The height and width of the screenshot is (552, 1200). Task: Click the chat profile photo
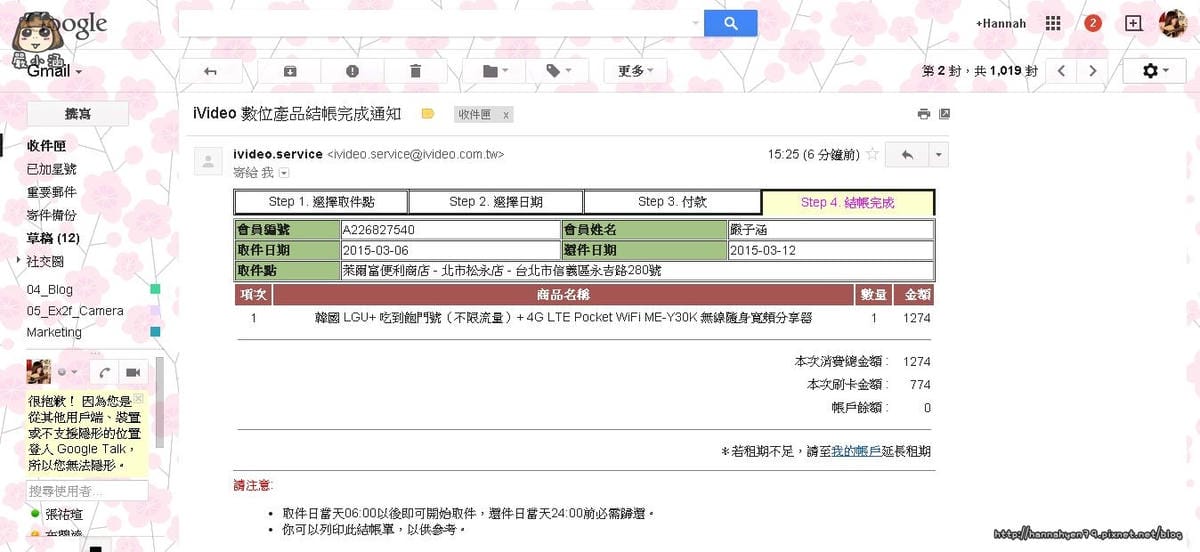39,372
